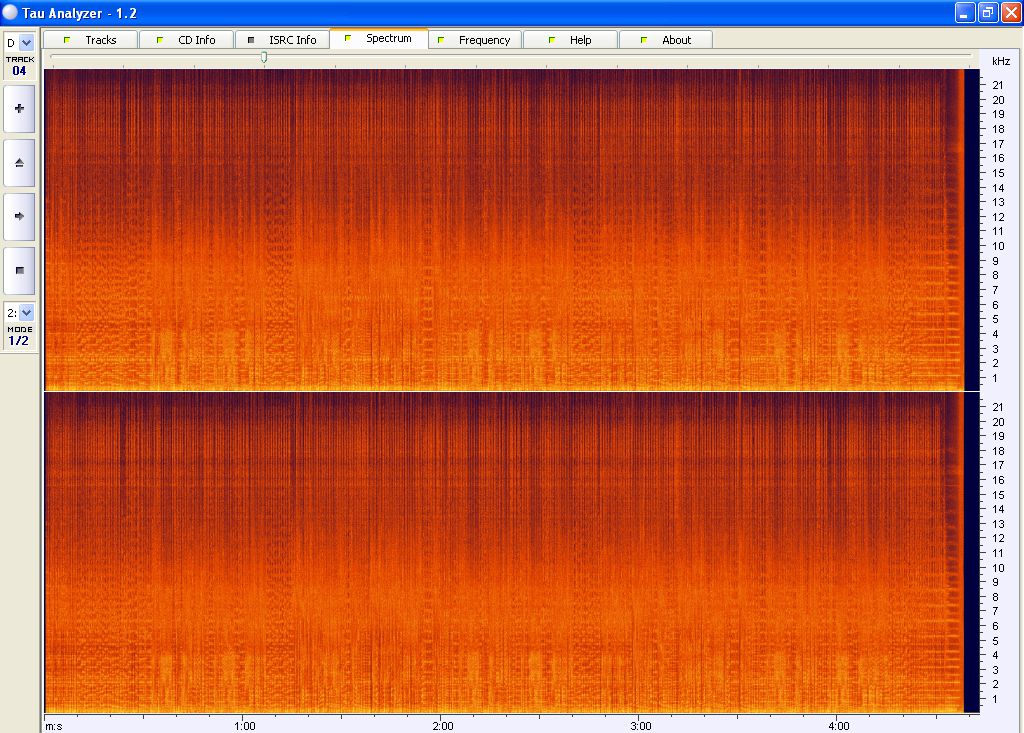The image size is (1024, 733).
Task: Click the plus button in left sidebar
Action: pos(19,108)
